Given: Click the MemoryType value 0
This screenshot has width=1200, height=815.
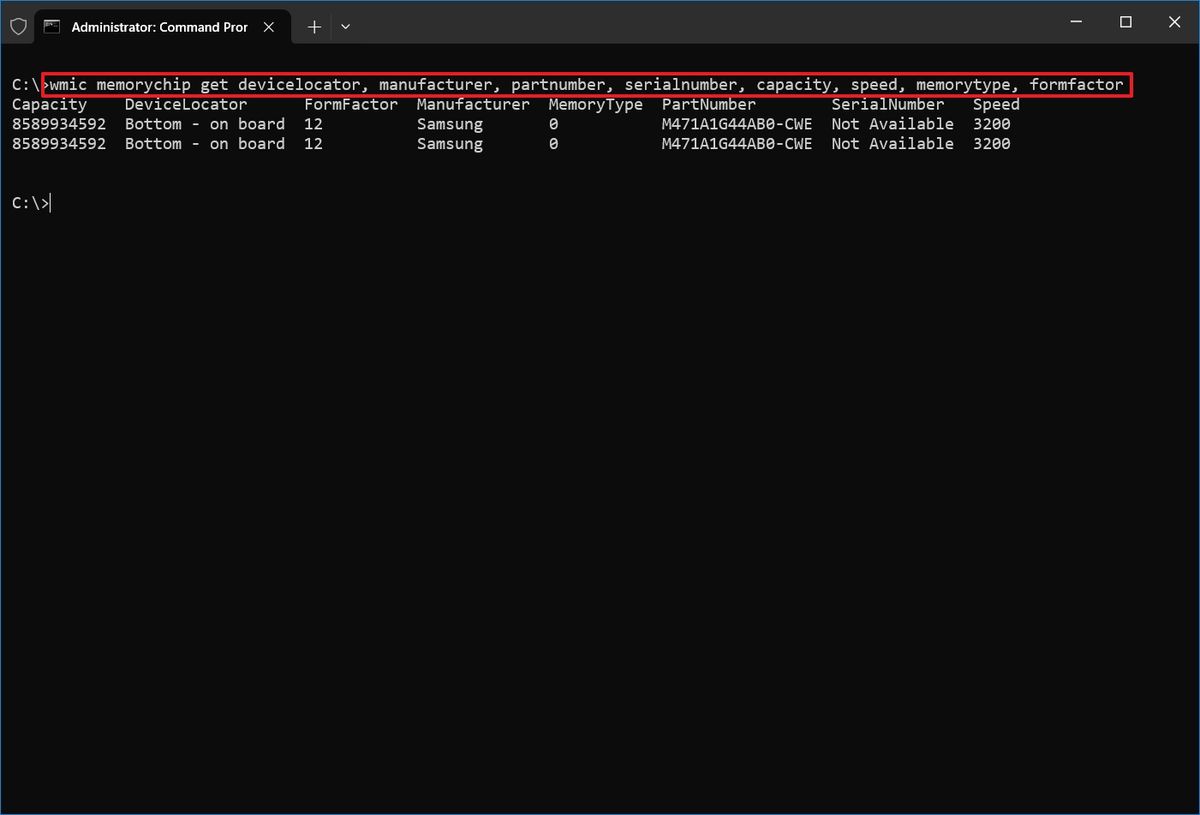Looking at the screenshot, I should [x=552, y=123].
